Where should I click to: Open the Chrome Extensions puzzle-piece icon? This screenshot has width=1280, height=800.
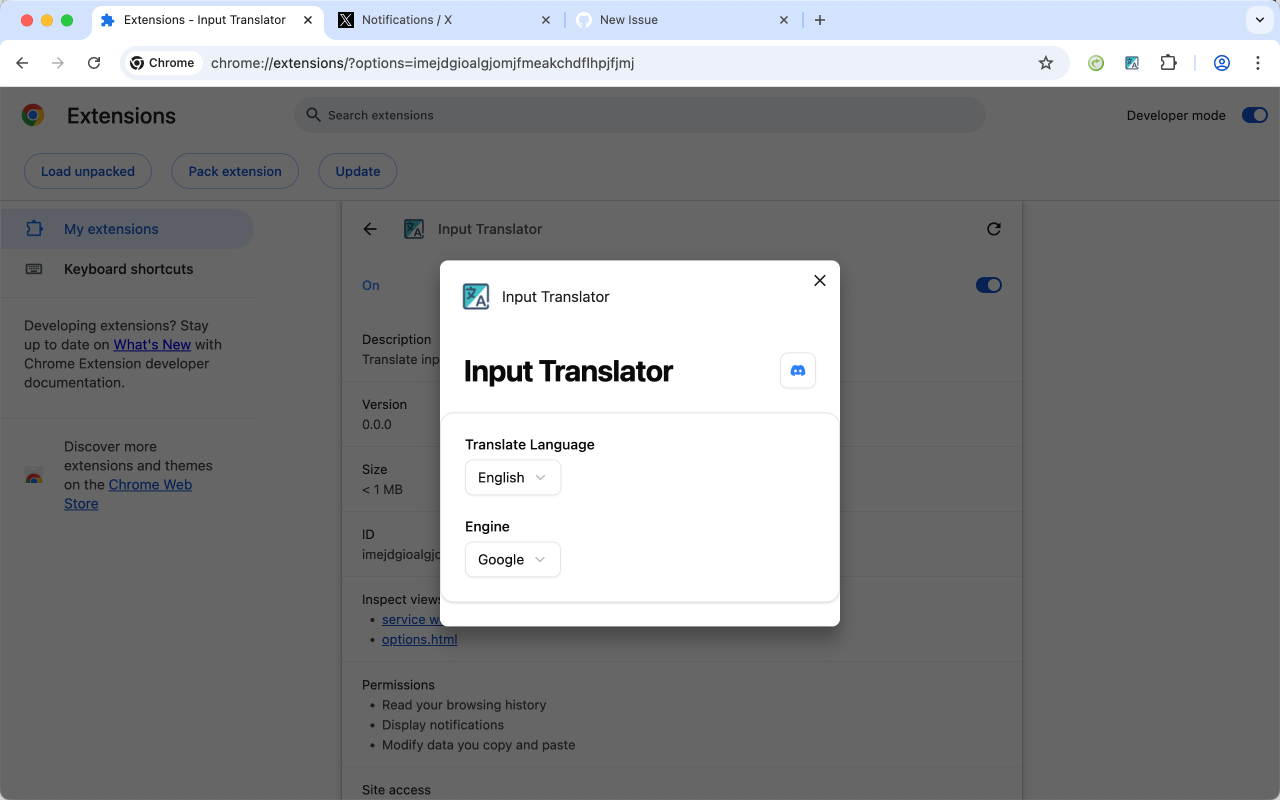pyautogui.click(x=1168, y=62)
